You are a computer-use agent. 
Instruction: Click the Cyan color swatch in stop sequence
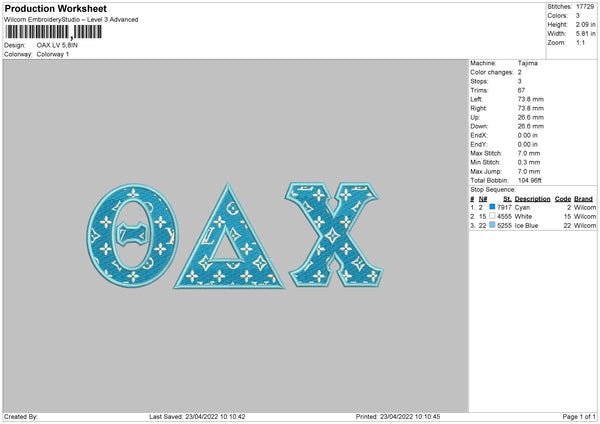[x=492, y=207]
